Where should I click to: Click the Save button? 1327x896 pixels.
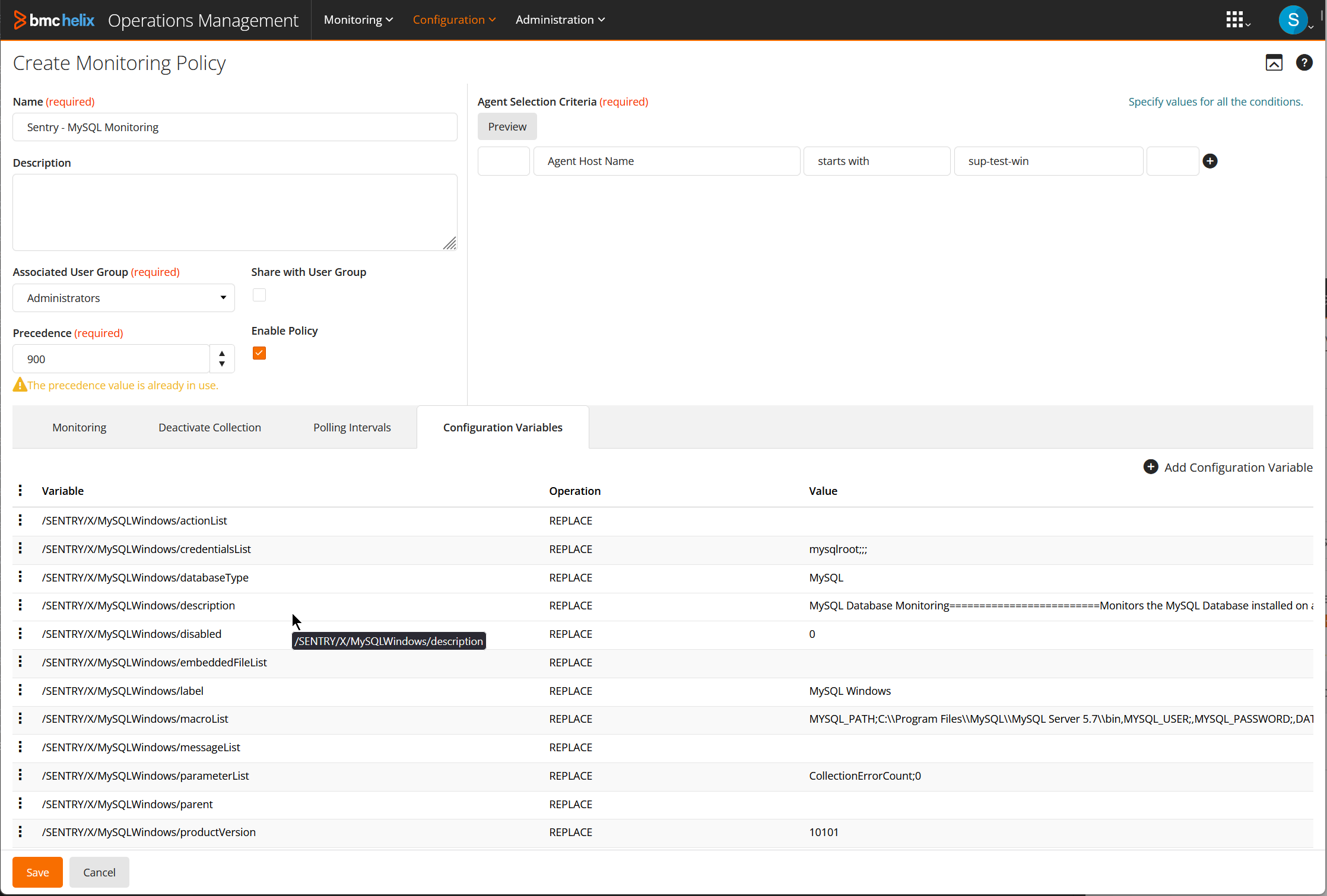[37, 872]
